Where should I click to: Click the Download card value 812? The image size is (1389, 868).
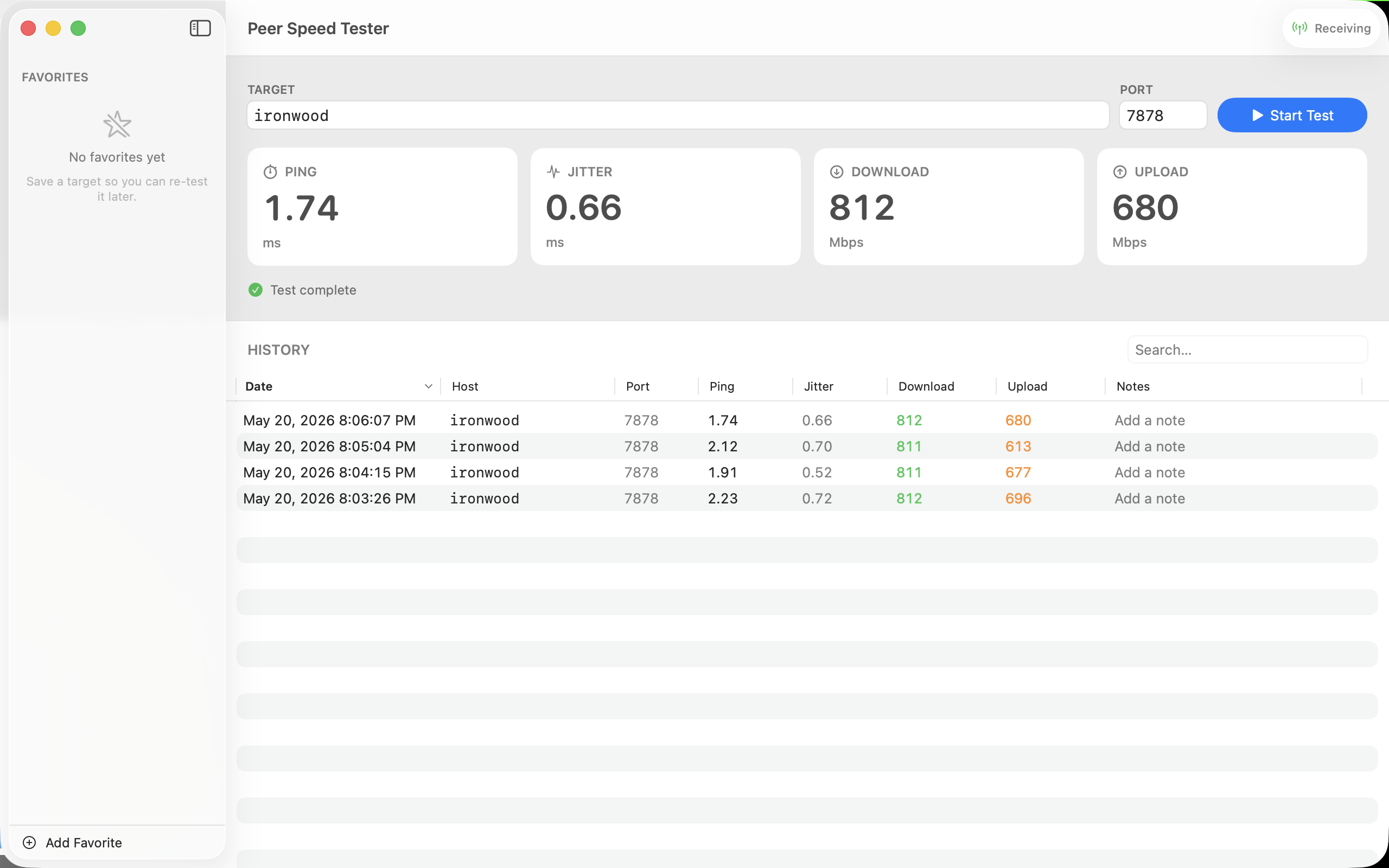click(x=862, y=207)
